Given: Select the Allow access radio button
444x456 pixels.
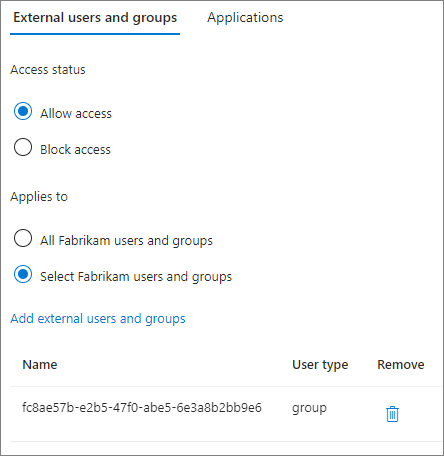Looking at the screenshot, I should (x=23, y=111).
